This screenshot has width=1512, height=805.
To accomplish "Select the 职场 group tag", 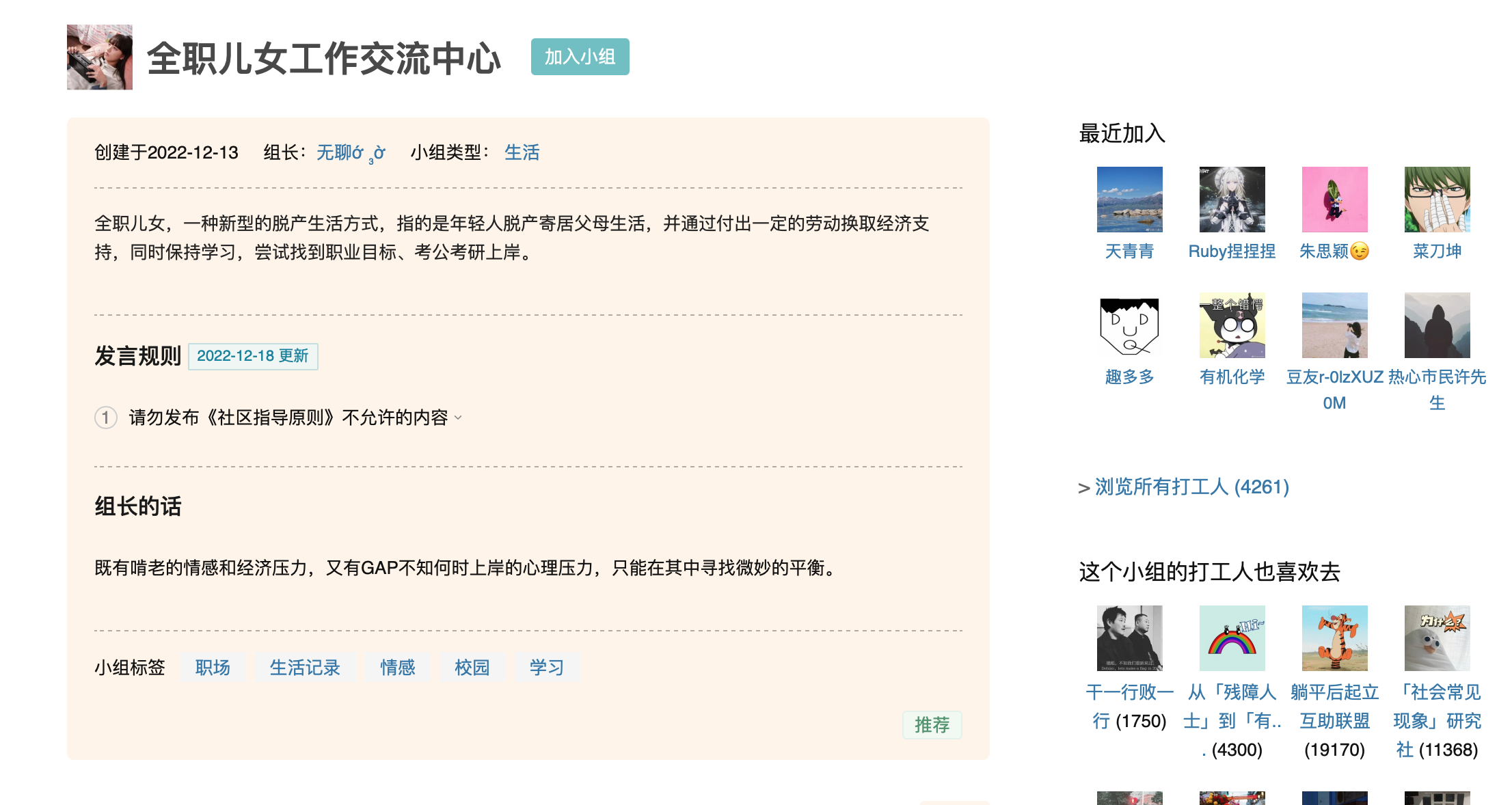I will pos(213,668).
